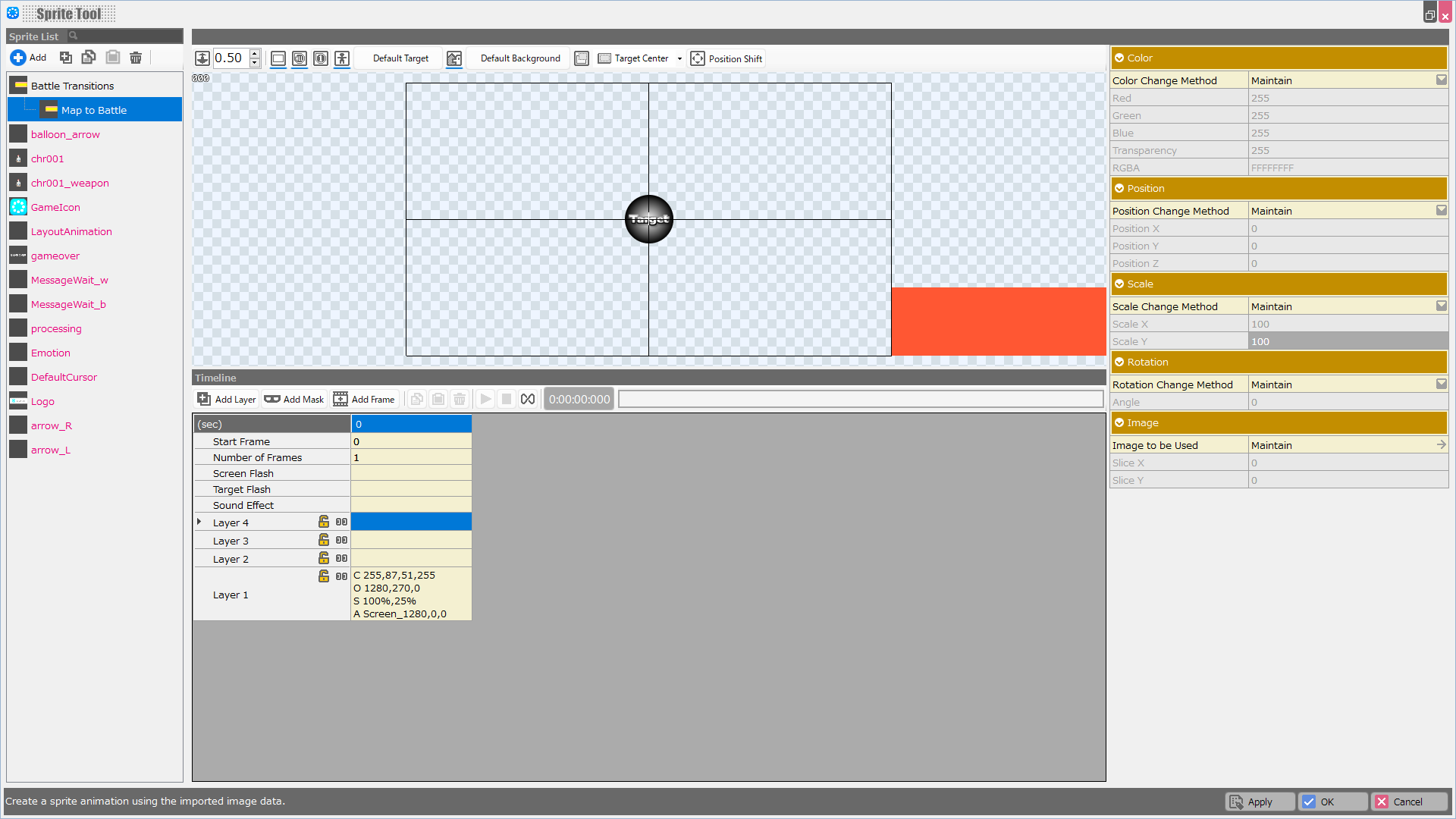
Task: Open the Target Center dropdown arrow
Action: pos(679,58)
